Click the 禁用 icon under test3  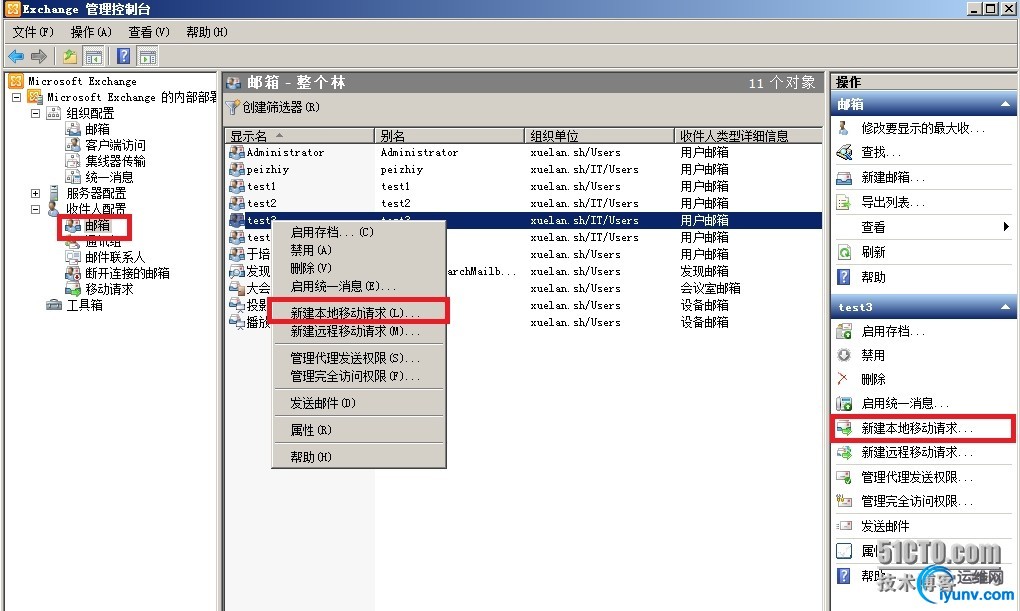[844, 355]
